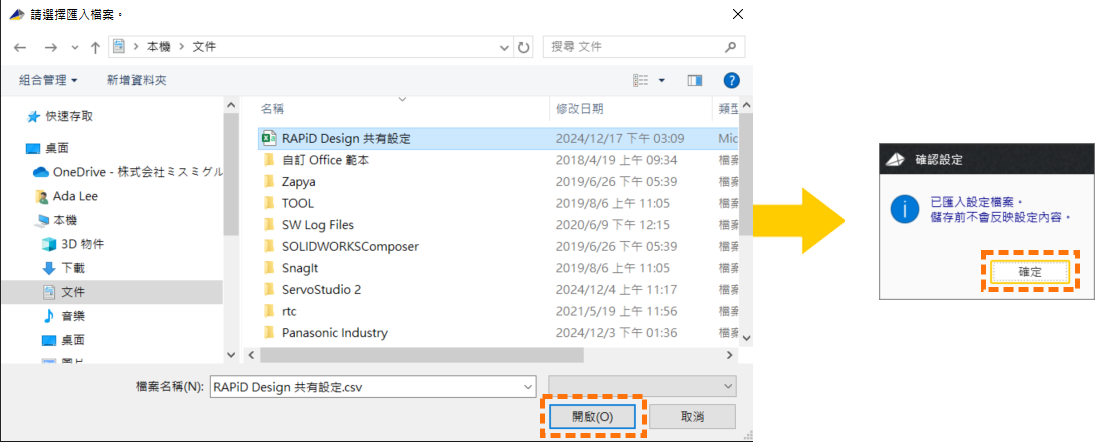Click the Excel icon of RAPiD Design file
The image size is (1095, 442).
tap(268, 138)
